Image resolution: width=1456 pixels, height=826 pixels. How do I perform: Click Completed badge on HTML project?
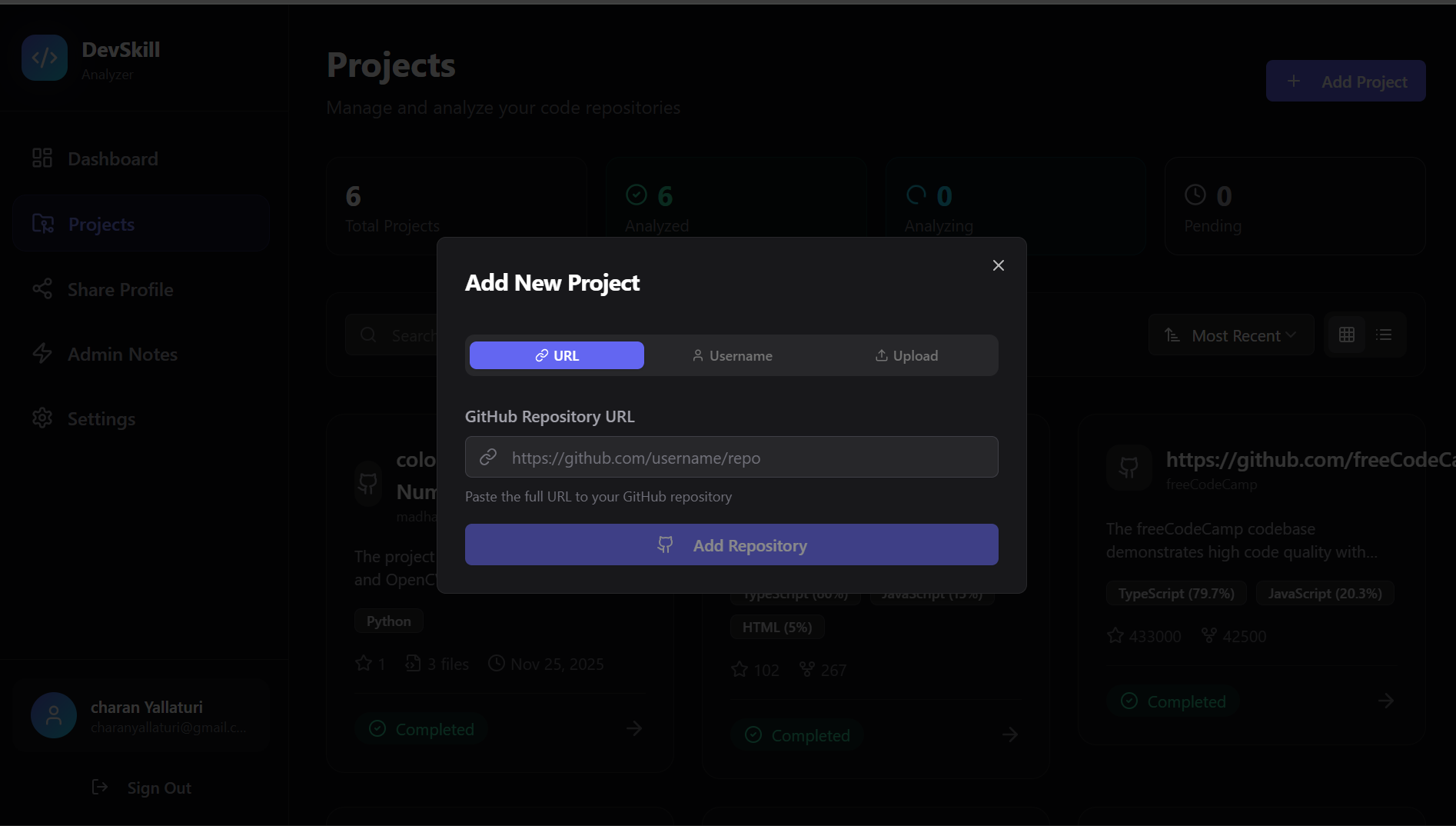(x=797, y=735)
